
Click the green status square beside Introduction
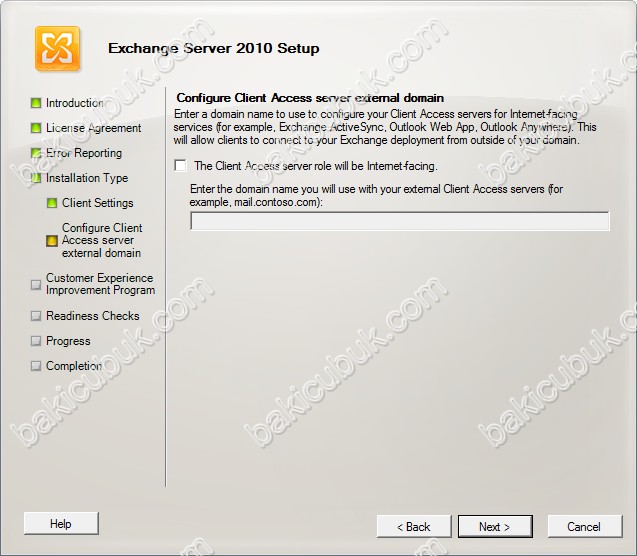(x=36, y=103)
